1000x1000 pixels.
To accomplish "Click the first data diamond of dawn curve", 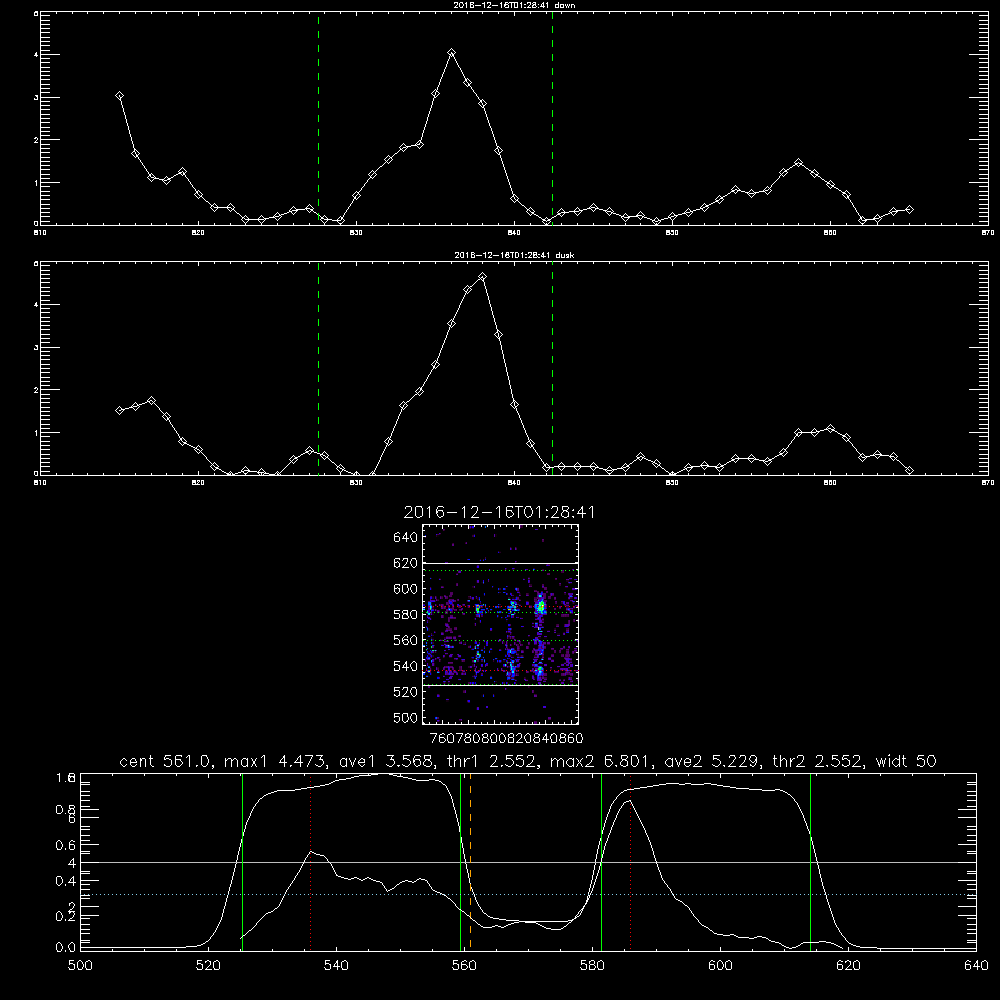I will coord(119,96).
